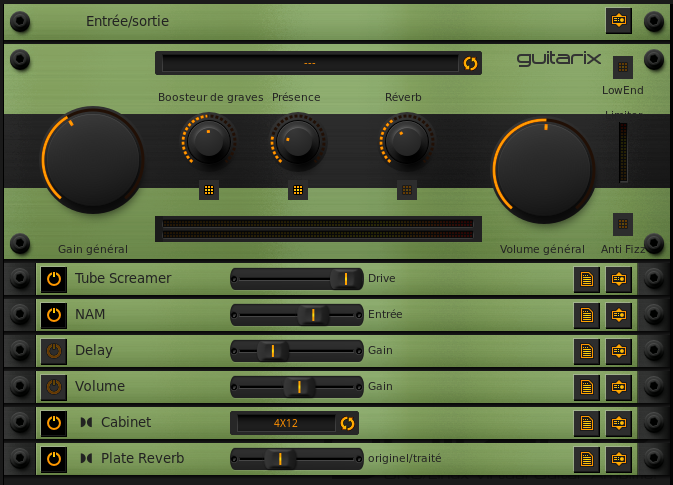Toggle the Réverb switch below its knob

[x=407, y=190]
